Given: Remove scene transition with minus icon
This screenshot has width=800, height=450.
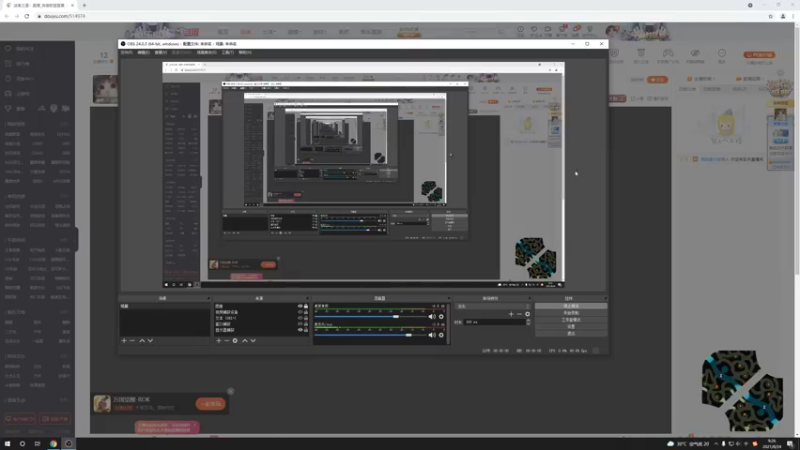Looking at the screenshot, I should pyautogui.click(x=519, y=314).
